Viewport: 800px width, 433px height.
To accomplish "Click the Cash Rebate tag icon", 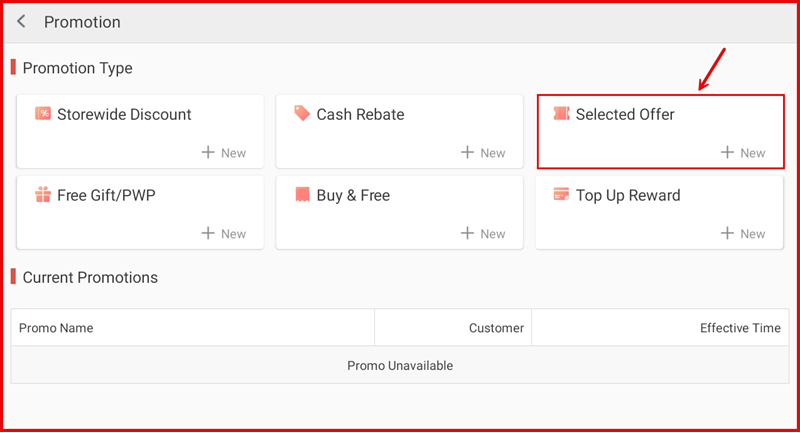I will [x=302, y=114].
